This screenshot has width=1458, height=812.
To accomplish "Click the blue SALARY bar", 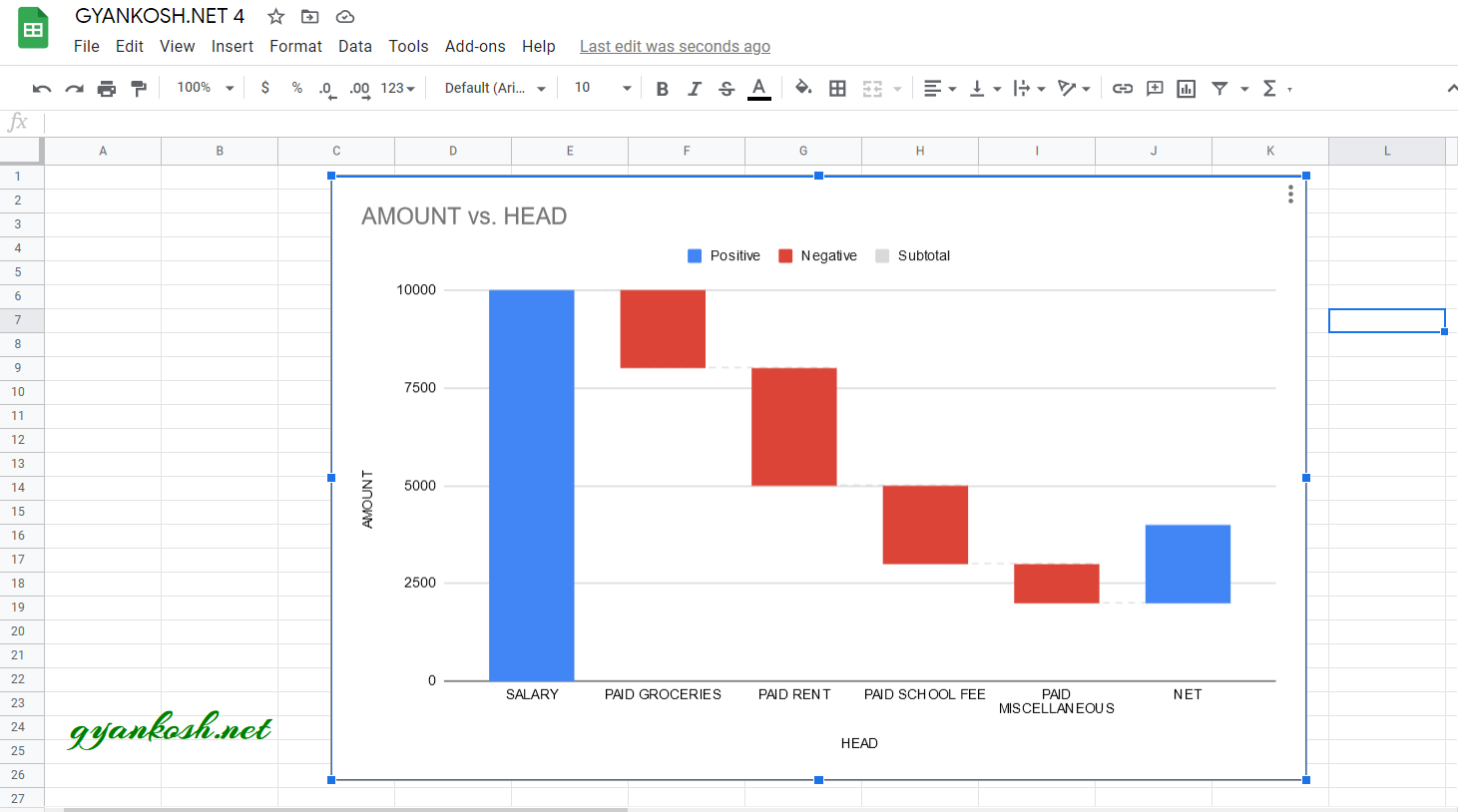I will [532, 485].
